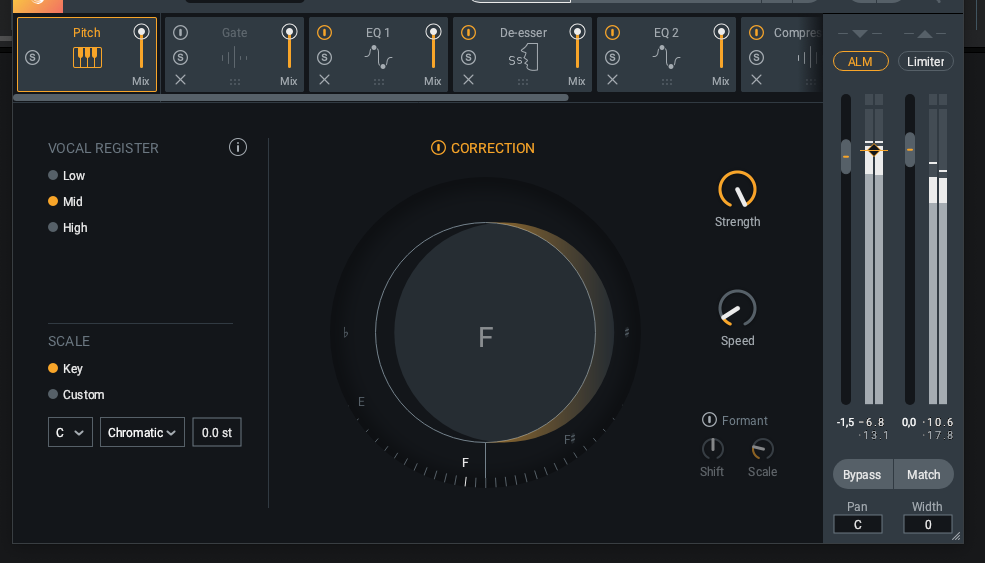Toggle EQ 2 module power button
The width and height of the screenshot is (985, 563).
pyautogui.click(x=612, y=33)
